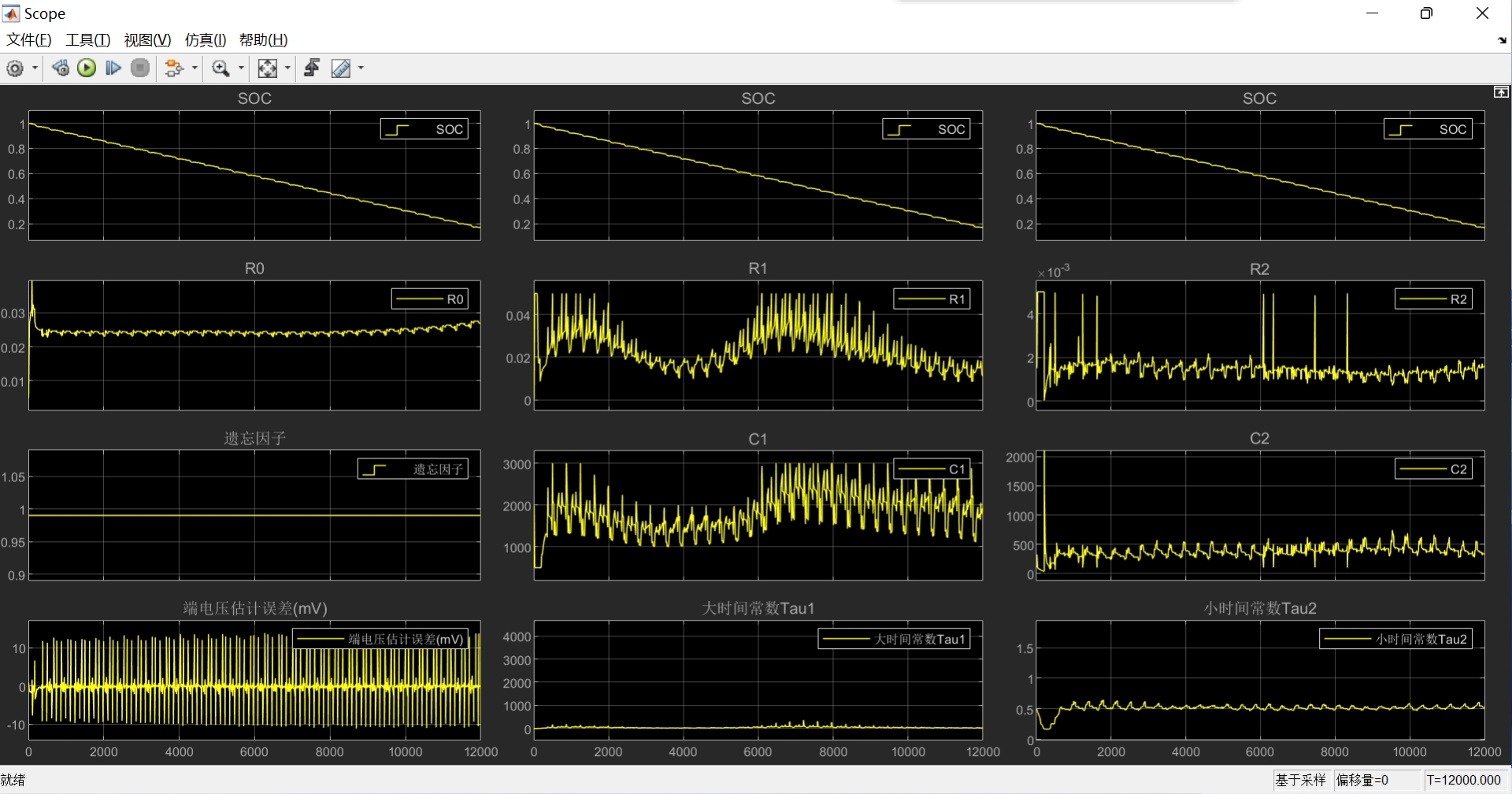Screen dimensions: 1512x794
Task: Open the 仿真(I) menu
Action: tap(206, 40)
